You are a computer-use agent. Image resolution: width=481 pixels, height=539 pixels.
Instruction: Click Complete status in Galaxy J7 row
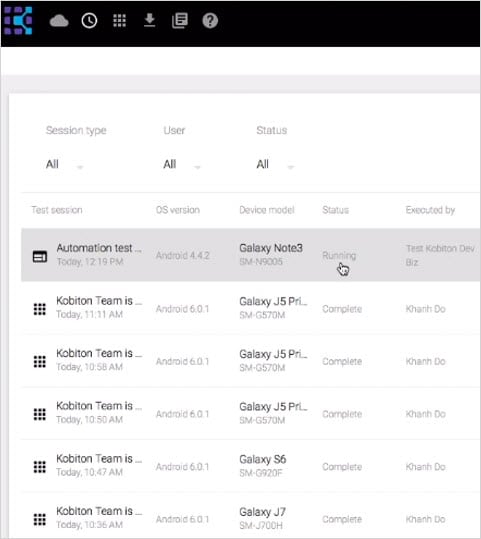[342, 519]
